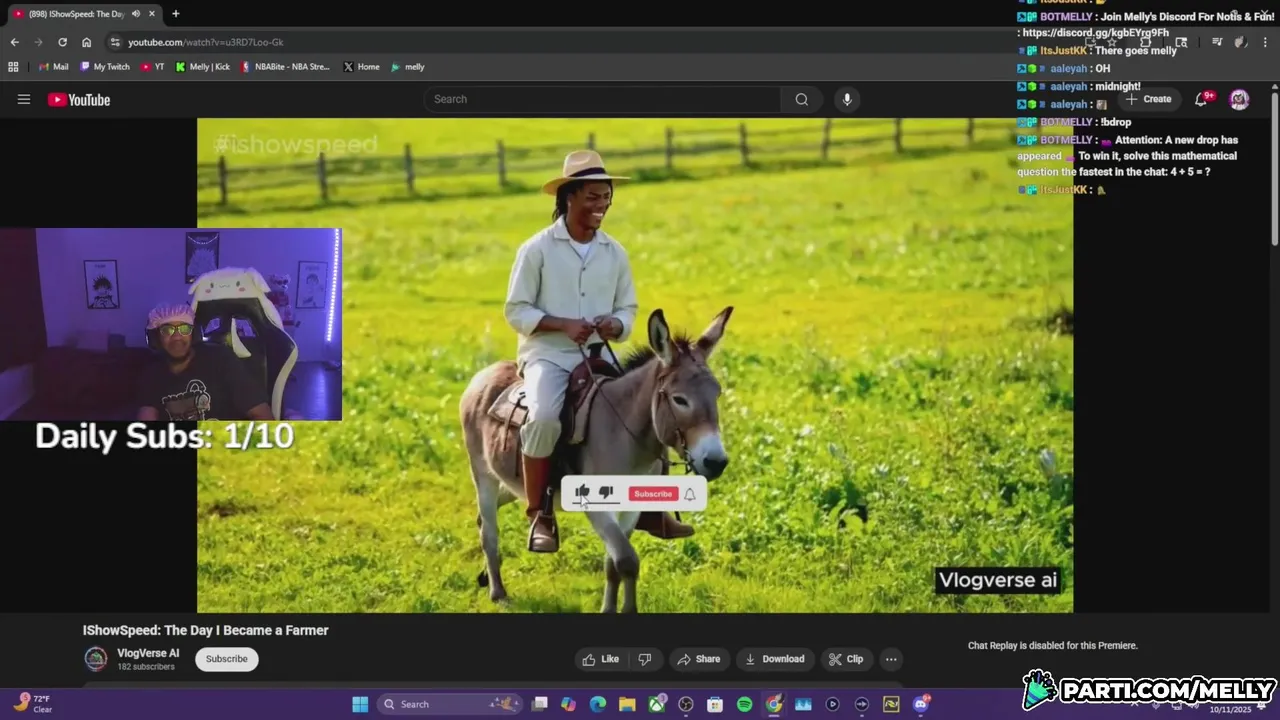Mute the tab via speaker icon

coord(136,14)
